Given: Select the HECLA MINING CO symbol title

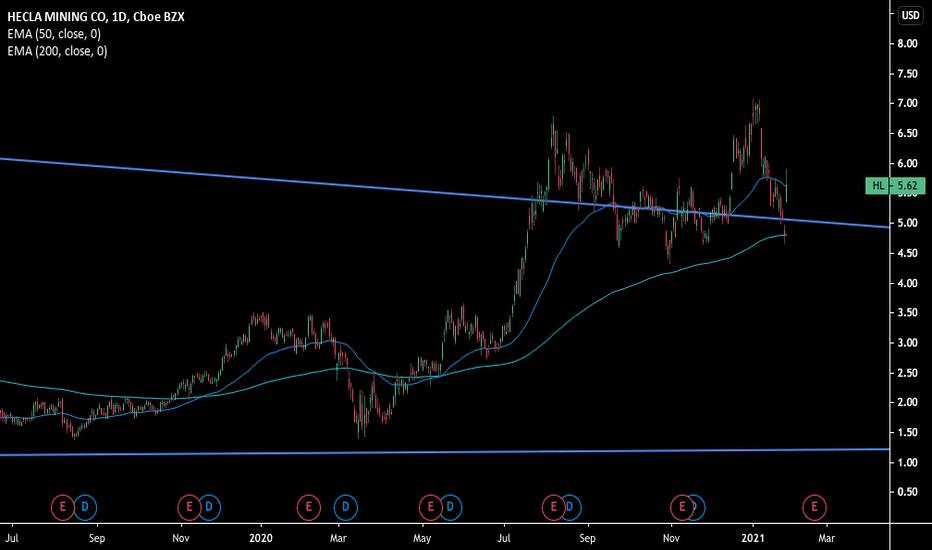Looking at the screenshot, I should 96,17.
